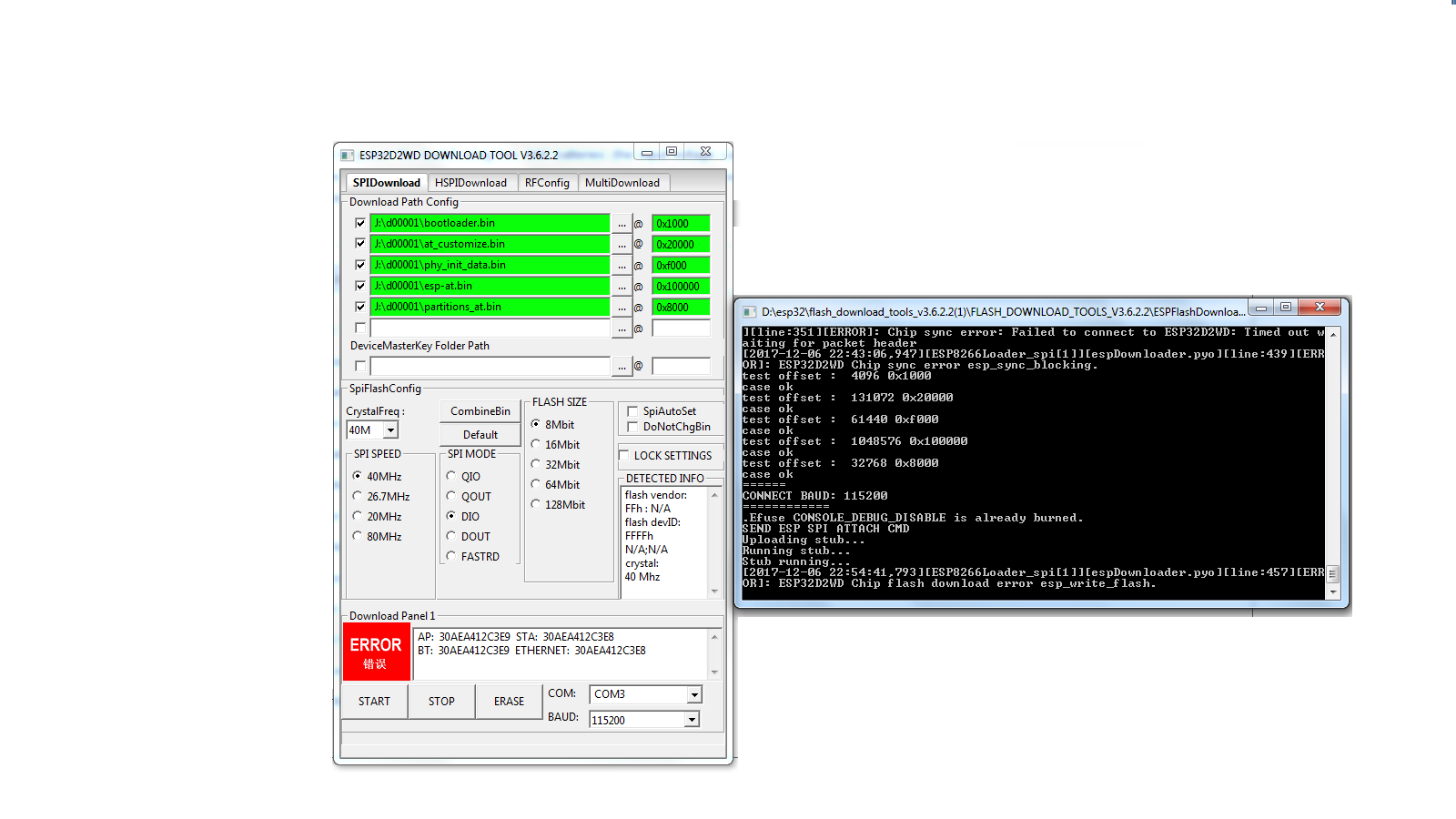The height and width of the screenshot is (819, 1456).
Task: Click esp-at.bin path field
Action: click(490, 286)
